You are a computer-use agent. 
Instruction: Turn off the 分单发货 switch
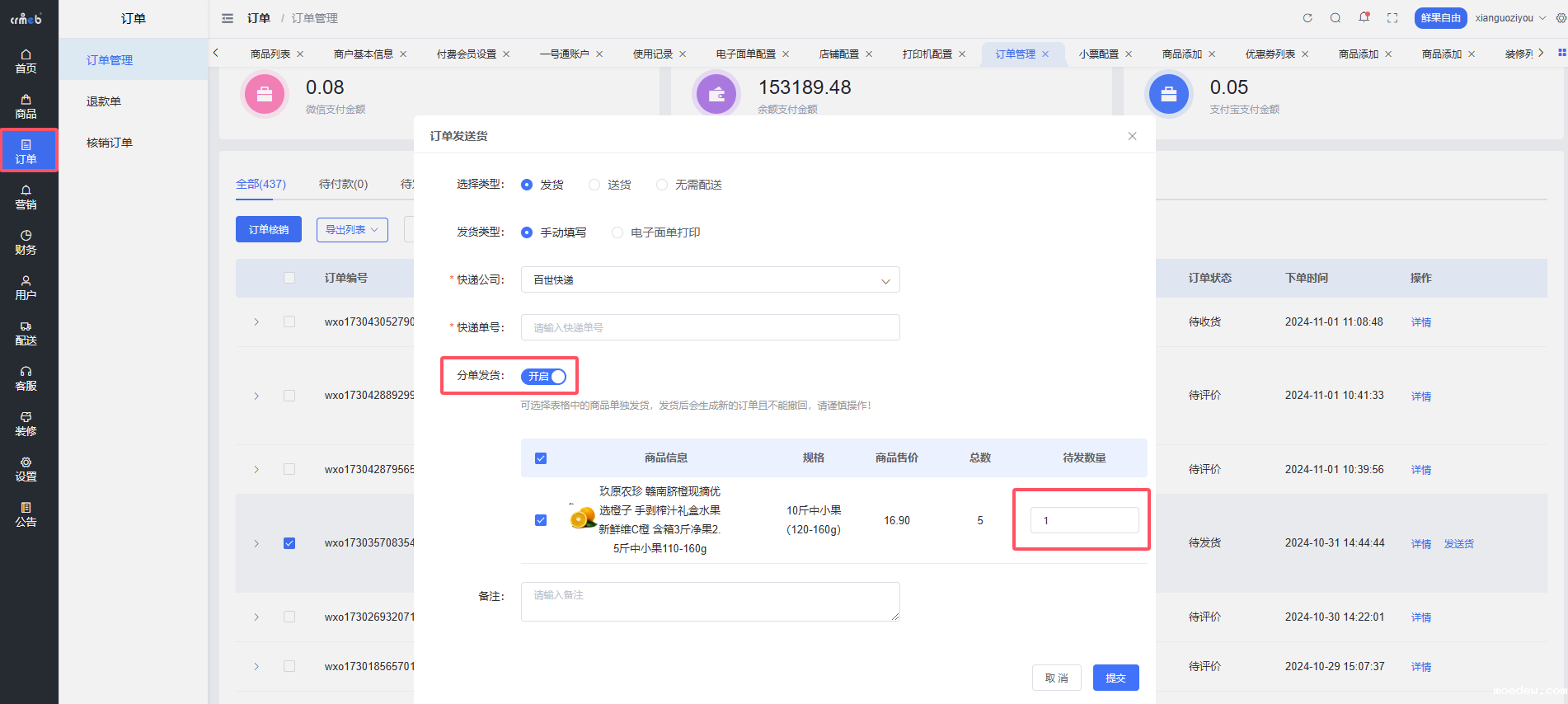click(x=543, y=377)
